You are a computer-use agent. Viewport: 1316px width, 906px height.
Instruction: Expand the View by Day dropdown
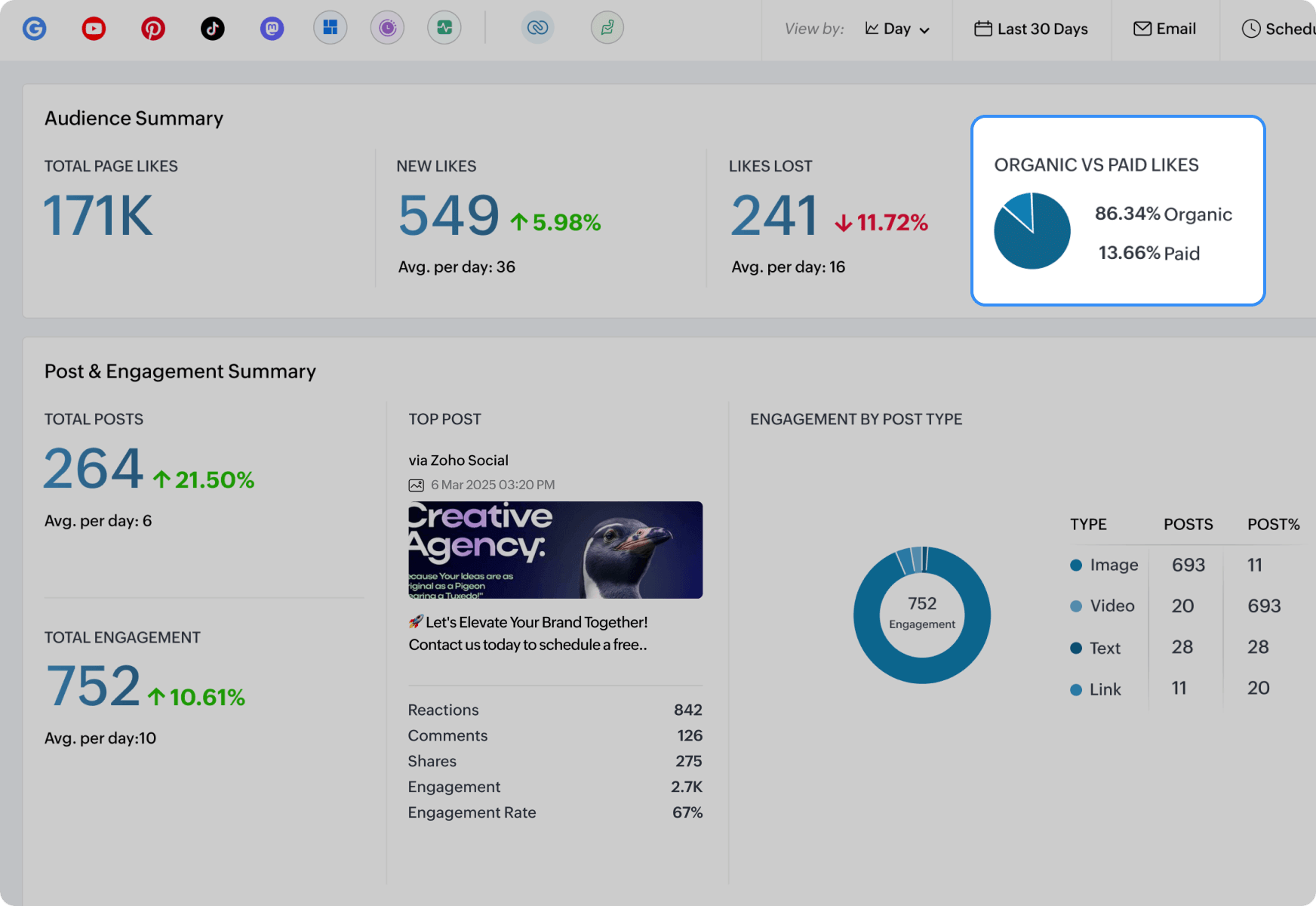tap(897, 29)
